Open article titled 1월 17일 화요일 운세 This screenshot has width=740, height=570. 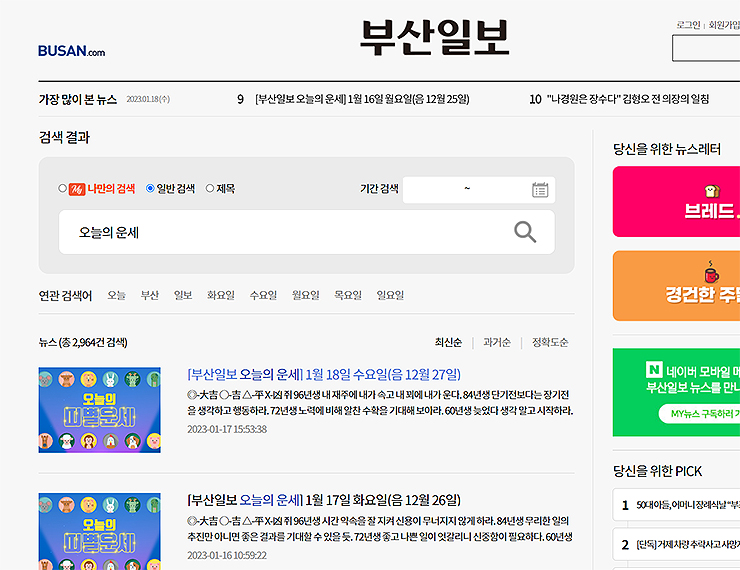tap(324, 500)
